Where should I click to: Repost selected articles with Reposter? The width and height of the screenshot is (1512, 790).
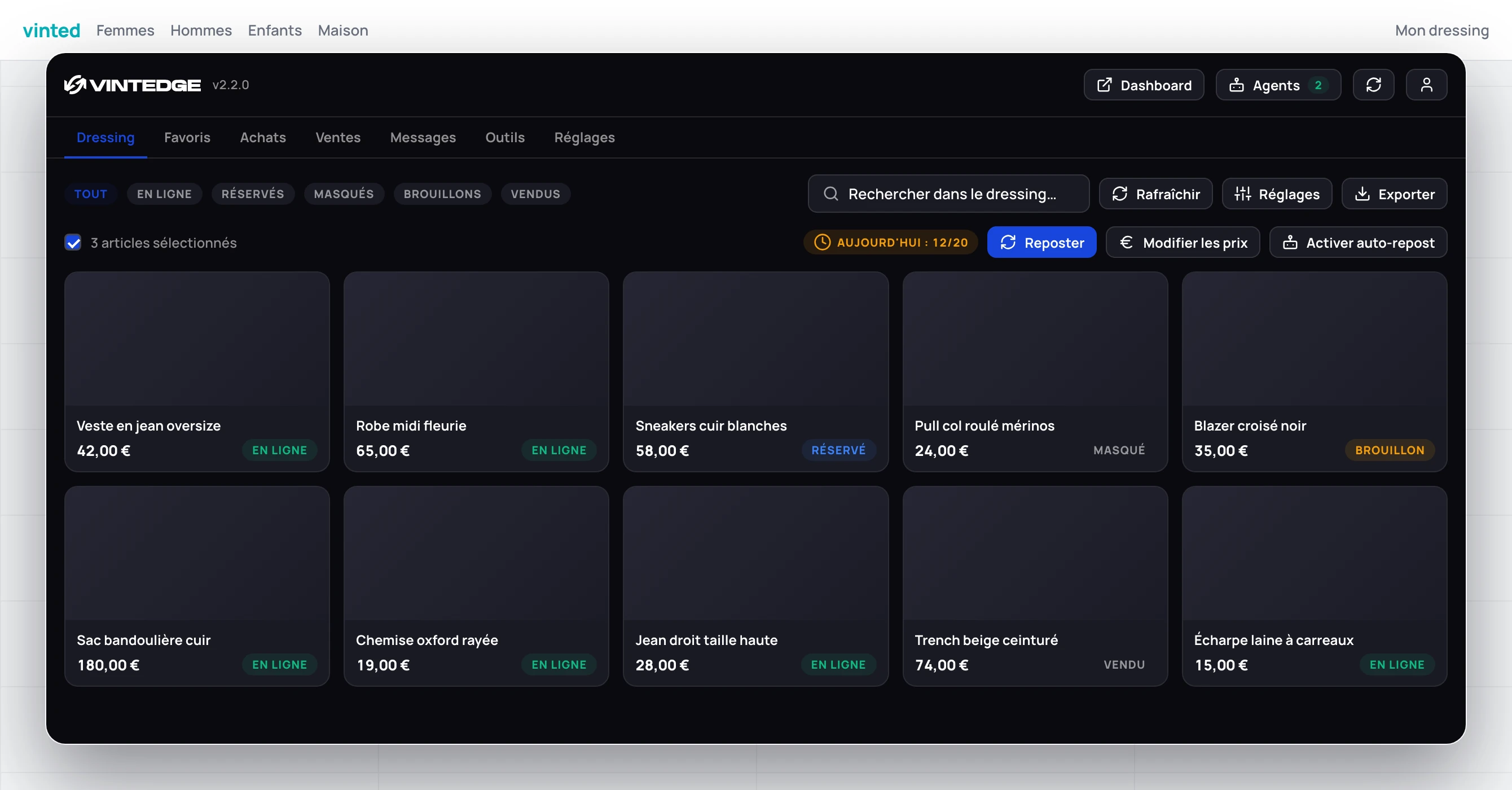pyautogui.click(x=1041, y=243)
